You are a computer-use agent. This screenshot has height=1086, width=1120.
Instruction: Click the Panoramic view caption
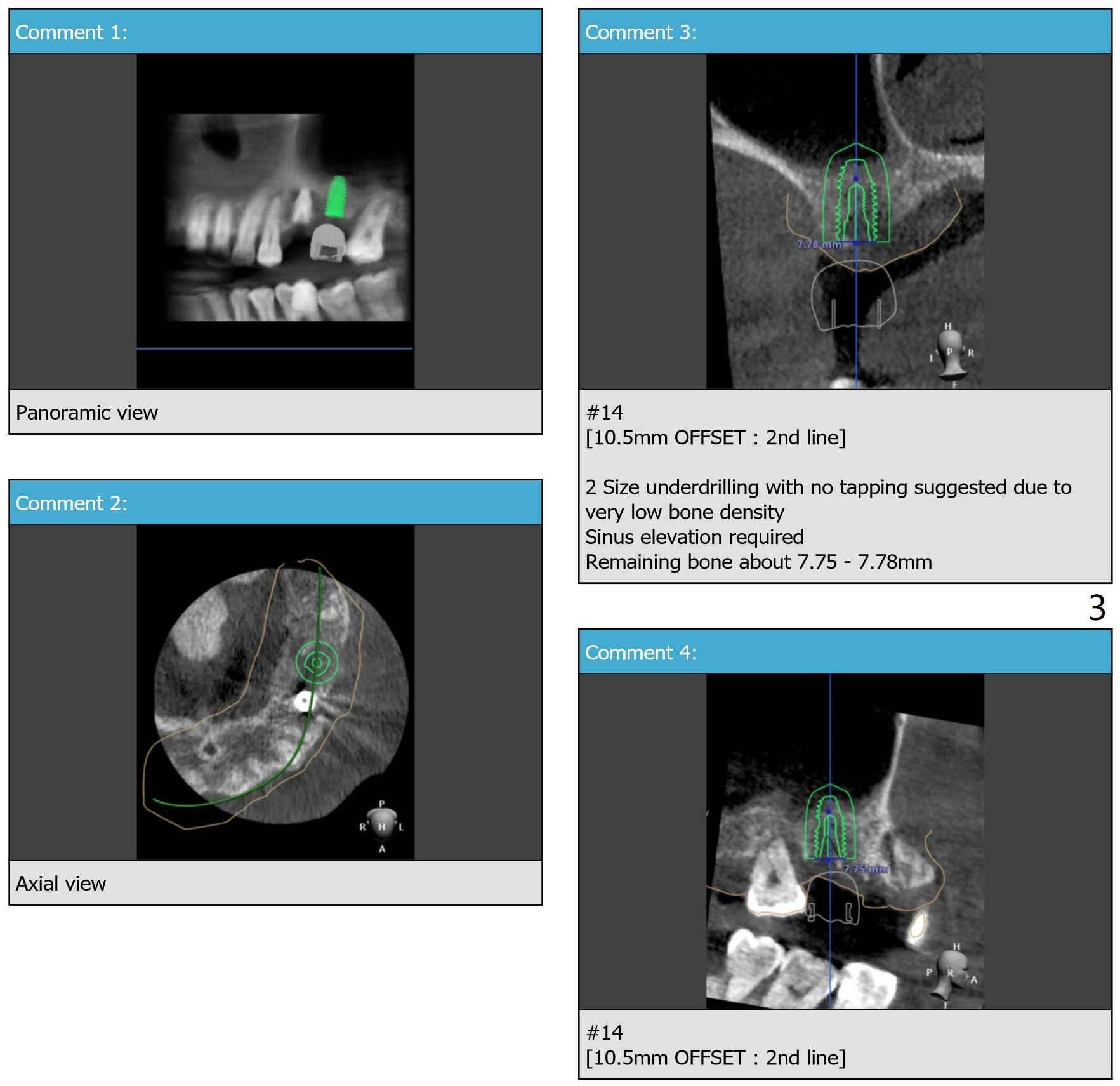pos(87,413)
